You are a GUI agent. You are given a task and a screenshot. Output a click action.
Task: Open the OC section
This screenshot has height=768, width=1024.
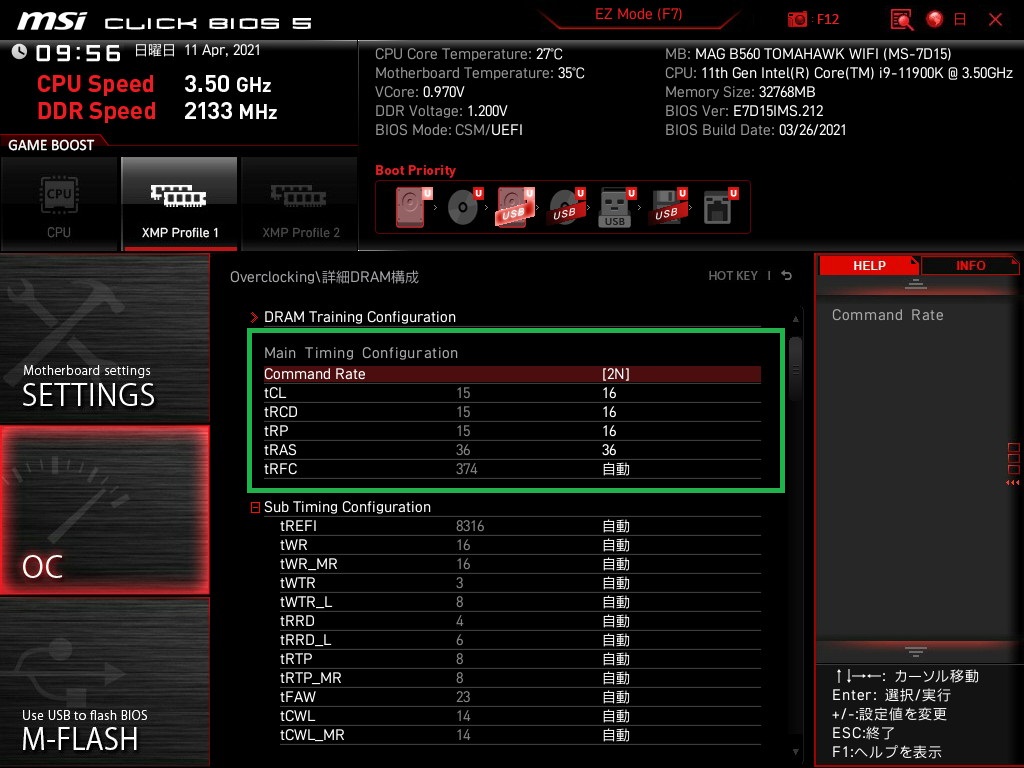point(104,510)
